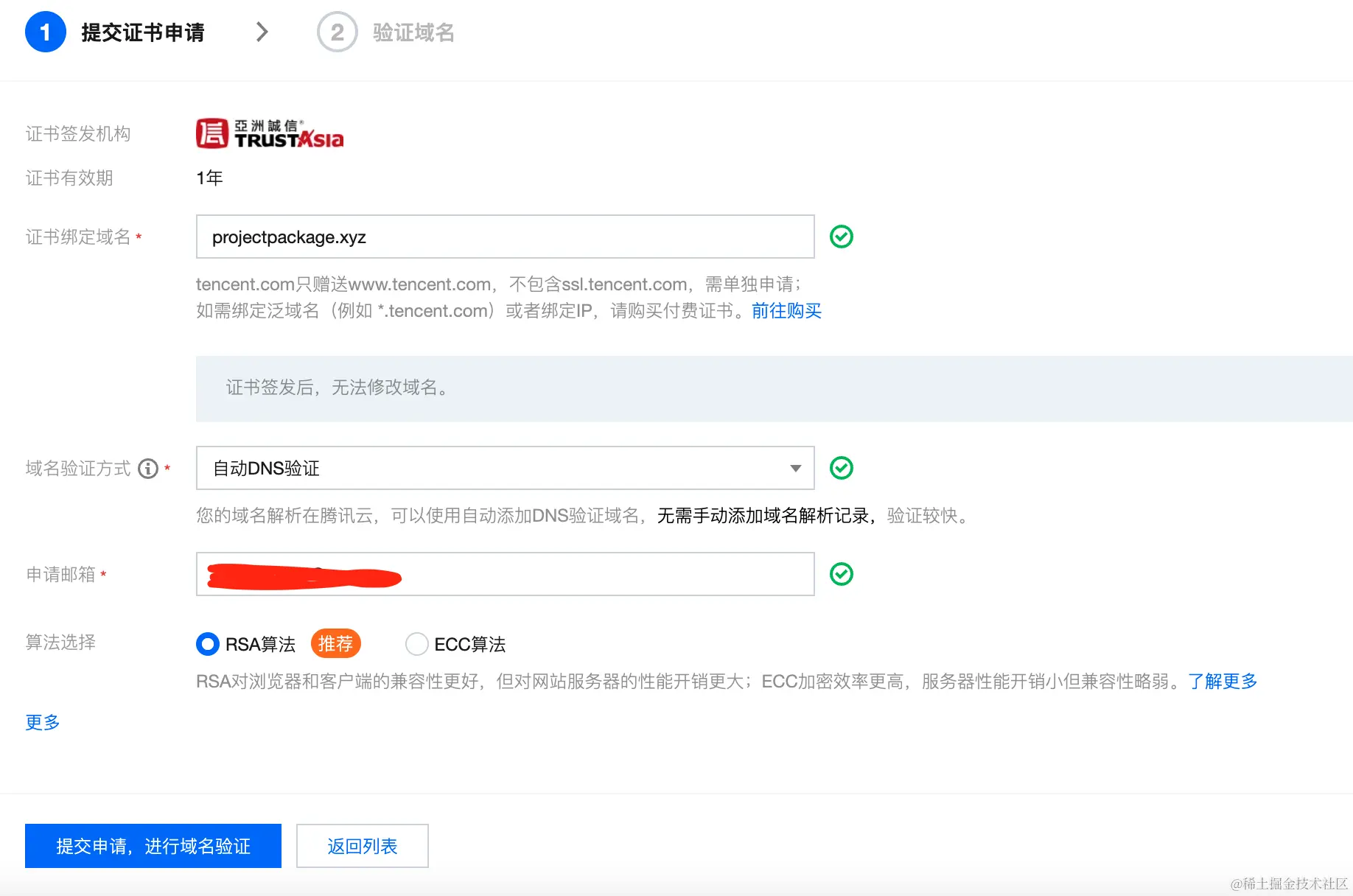
Task: Click info icon next to 域名验证方式
Action: pyautogui.click(x=148, y=469)
